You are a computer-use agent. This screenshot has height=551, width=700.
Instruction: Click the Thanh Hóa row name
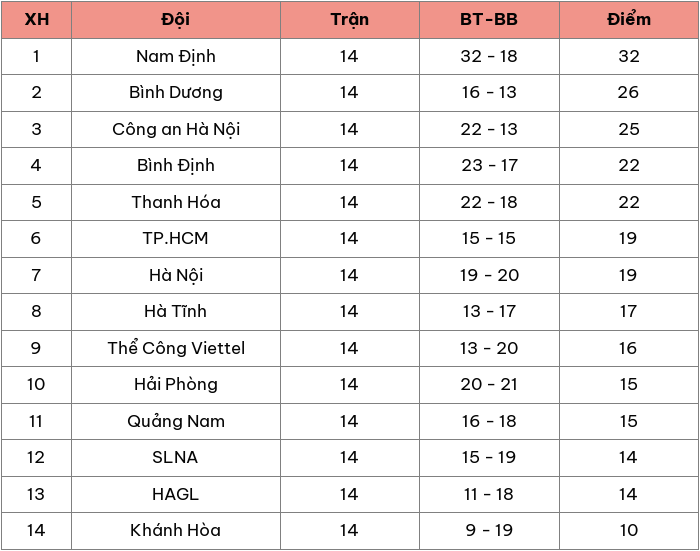176,202
